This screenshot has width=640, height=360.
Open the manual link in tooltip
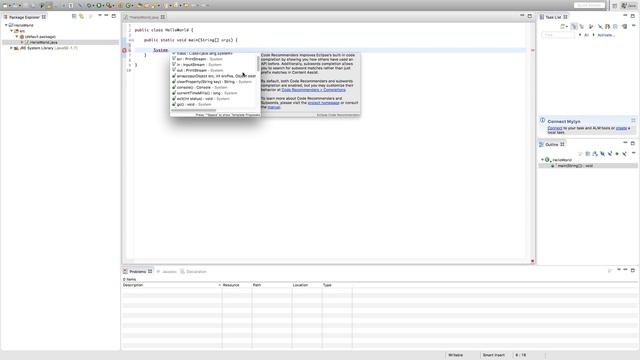pyautogui.click(x=274, y=107)
